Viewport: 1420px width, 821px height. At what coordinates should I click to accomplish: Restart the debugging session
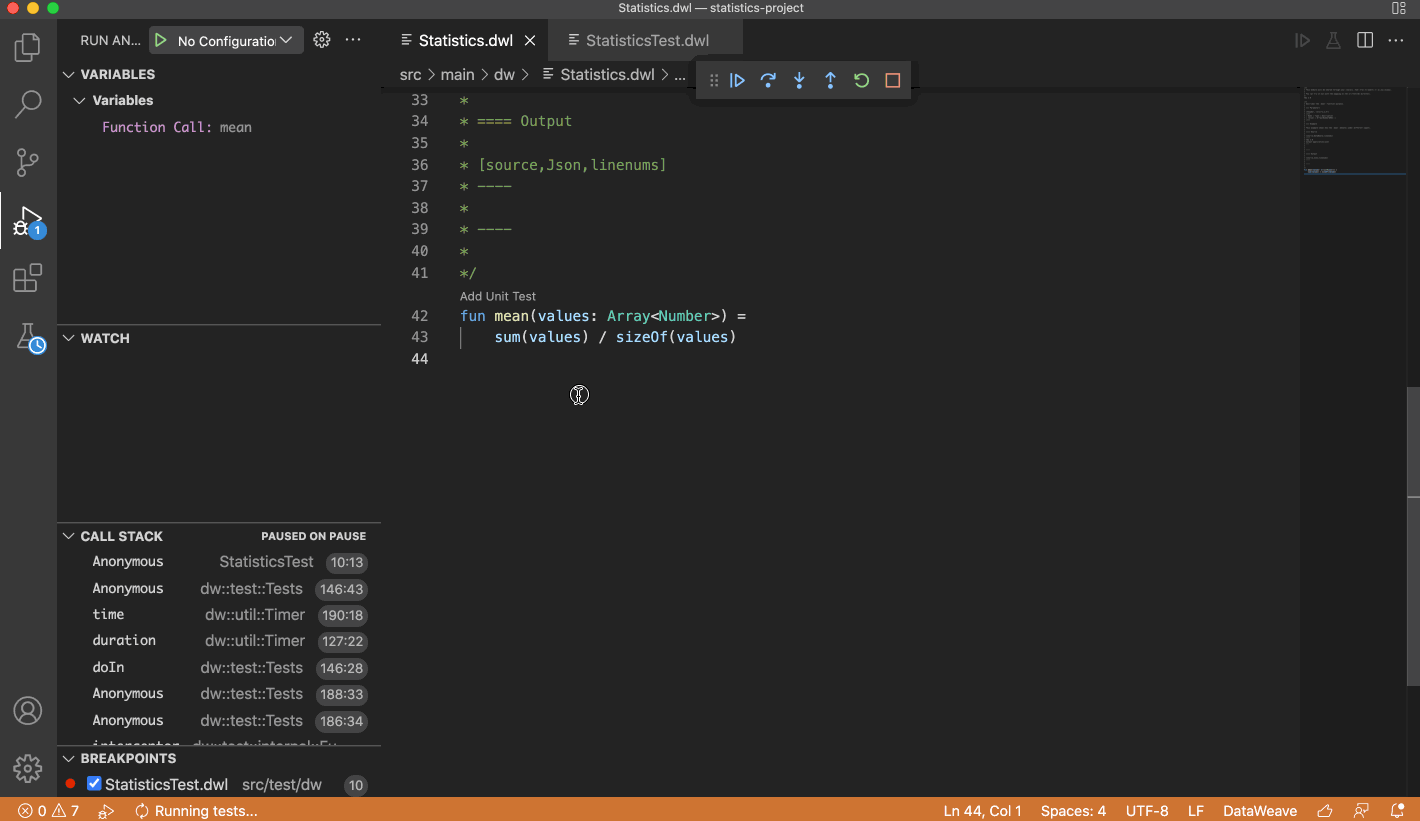(861, 81)
